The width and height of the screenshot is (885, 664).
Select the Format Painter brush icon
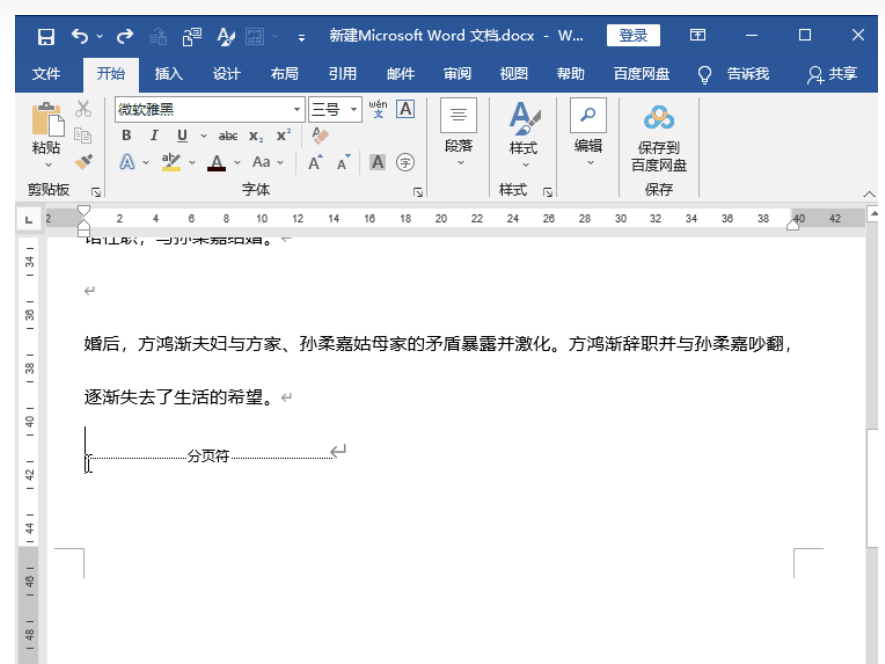click(x=83, y=161)
